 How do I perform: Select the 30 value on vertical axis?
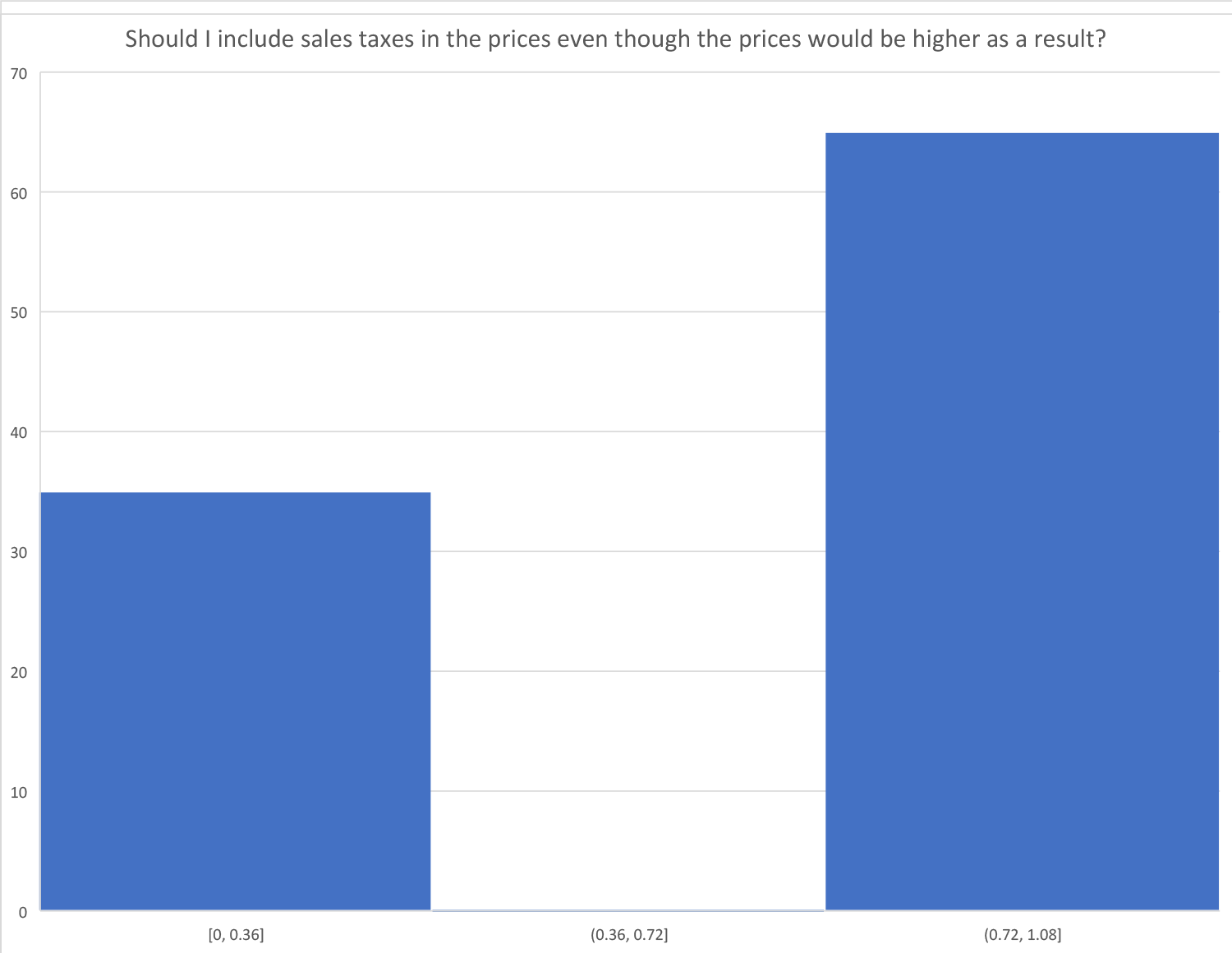pyautogui.click(x=19, y=553)
